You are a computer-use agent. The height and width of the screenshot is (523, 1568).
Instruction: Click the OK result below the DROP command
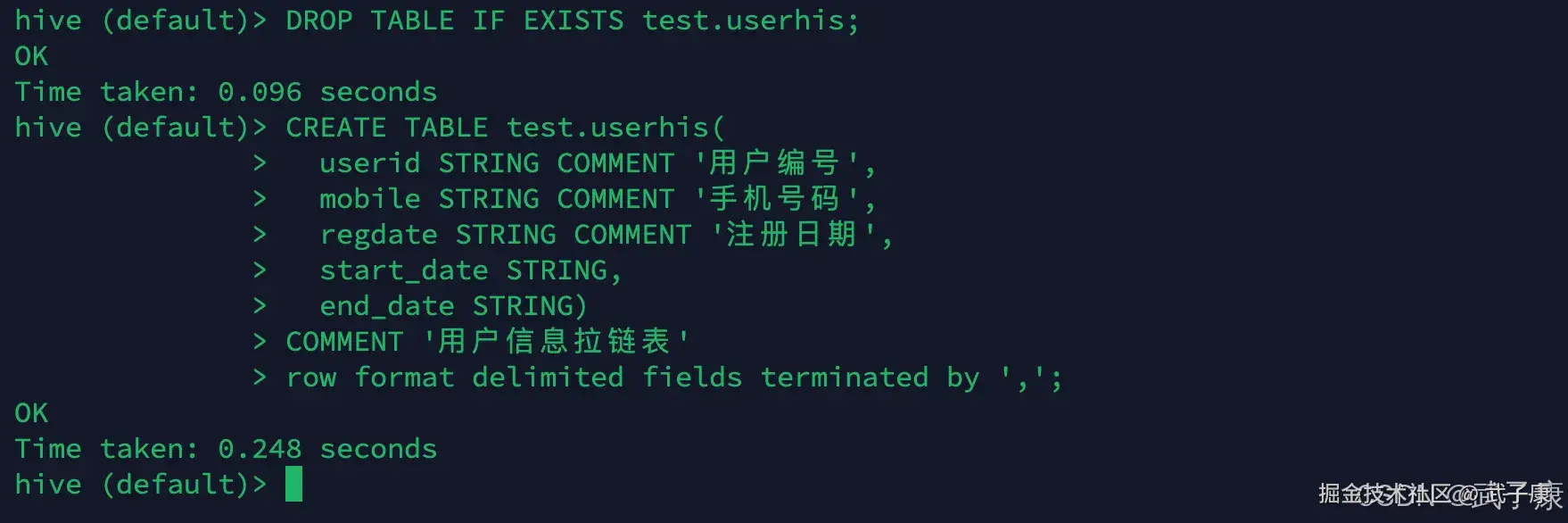pyautogui.click(x=31, y=56)
